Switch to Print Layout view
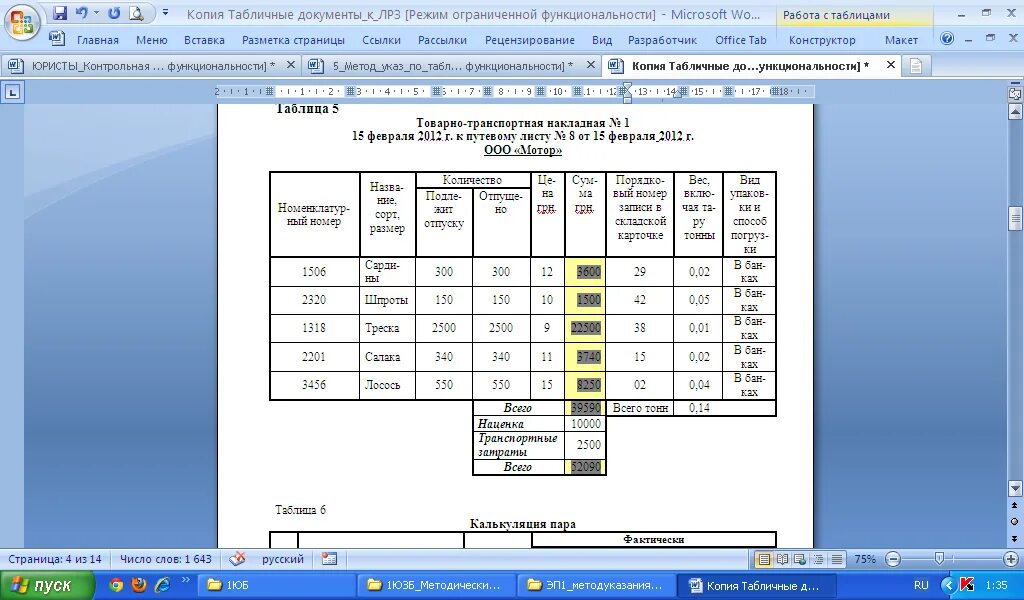Screen dimensions: 1024x600 763,560
